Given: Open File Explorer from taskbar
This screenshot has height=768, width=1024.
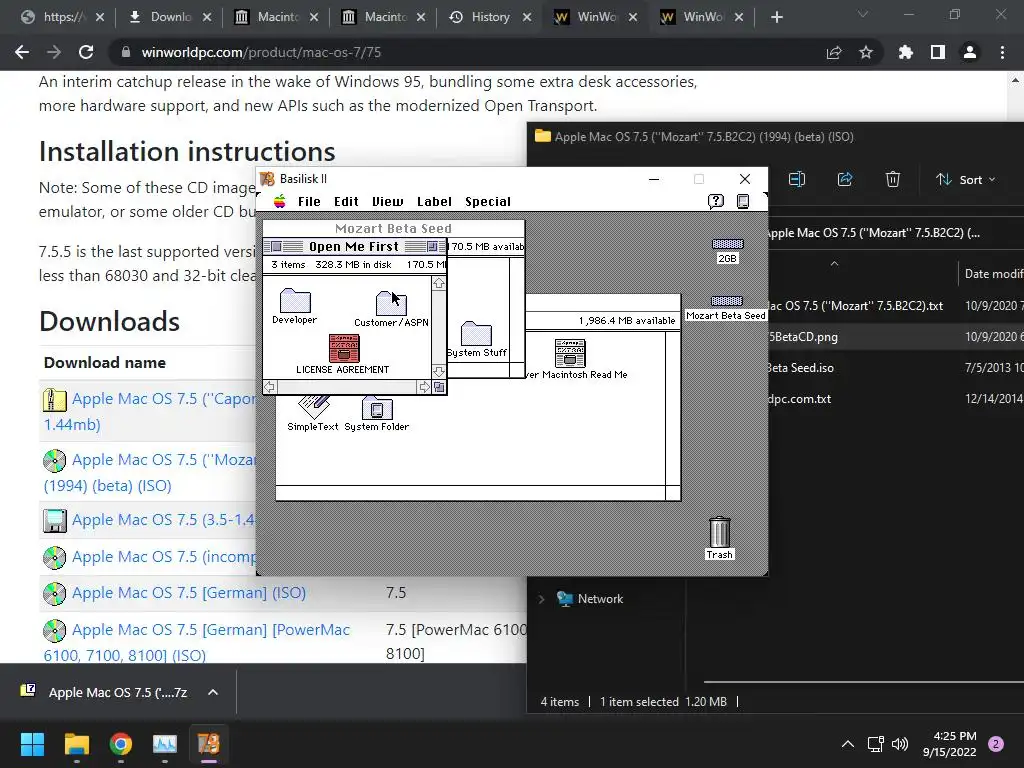Looking at the screenshot, I should 76,744.
